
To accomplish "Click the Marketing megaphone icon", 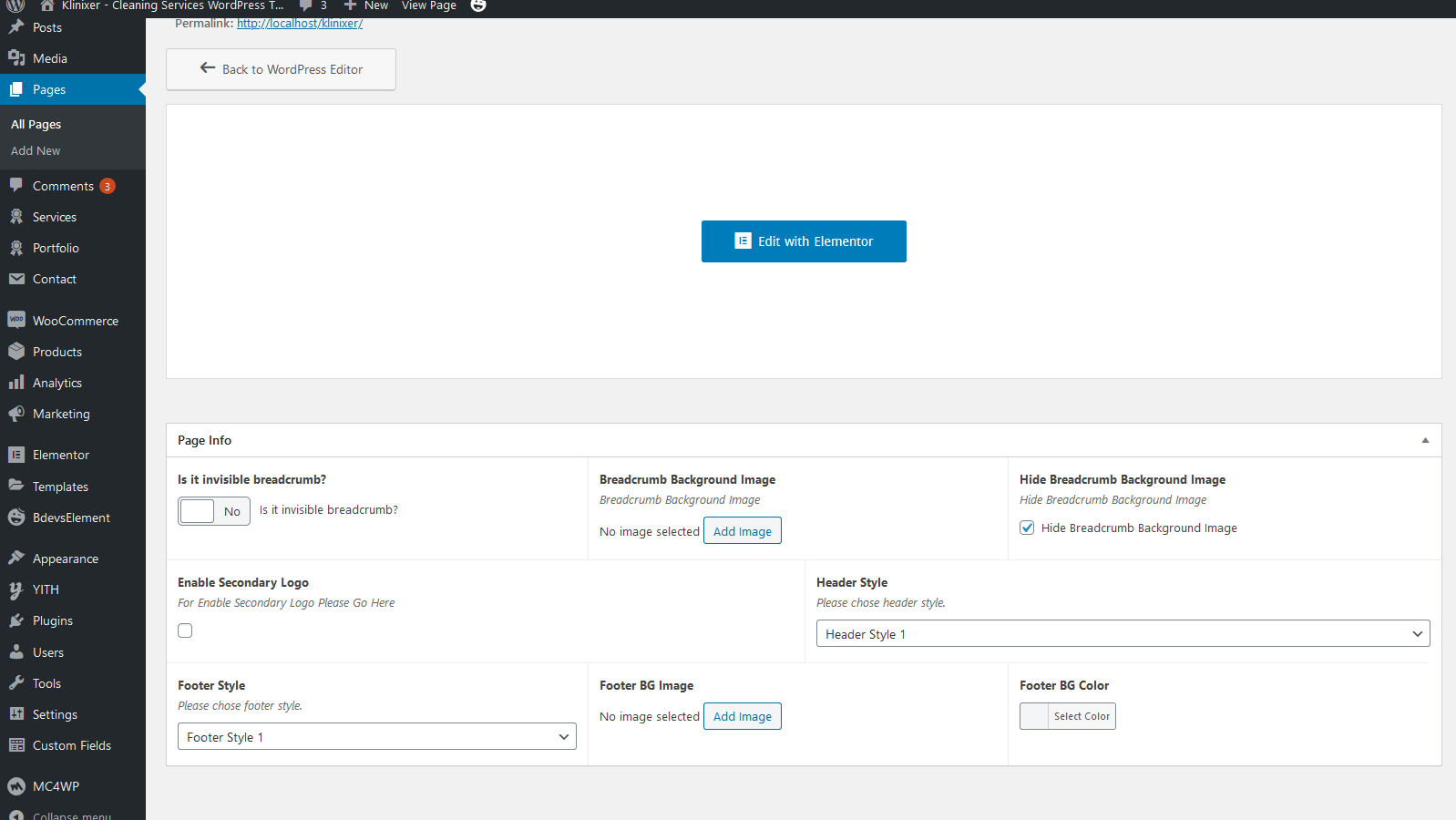I will coord(16,414).
